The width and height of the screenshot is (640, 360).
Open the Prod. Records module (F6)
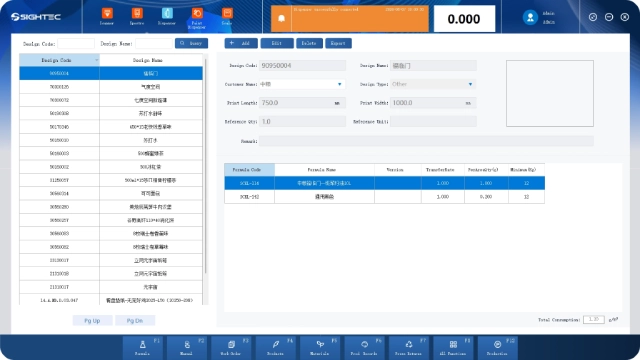click(x=364, y=347)
